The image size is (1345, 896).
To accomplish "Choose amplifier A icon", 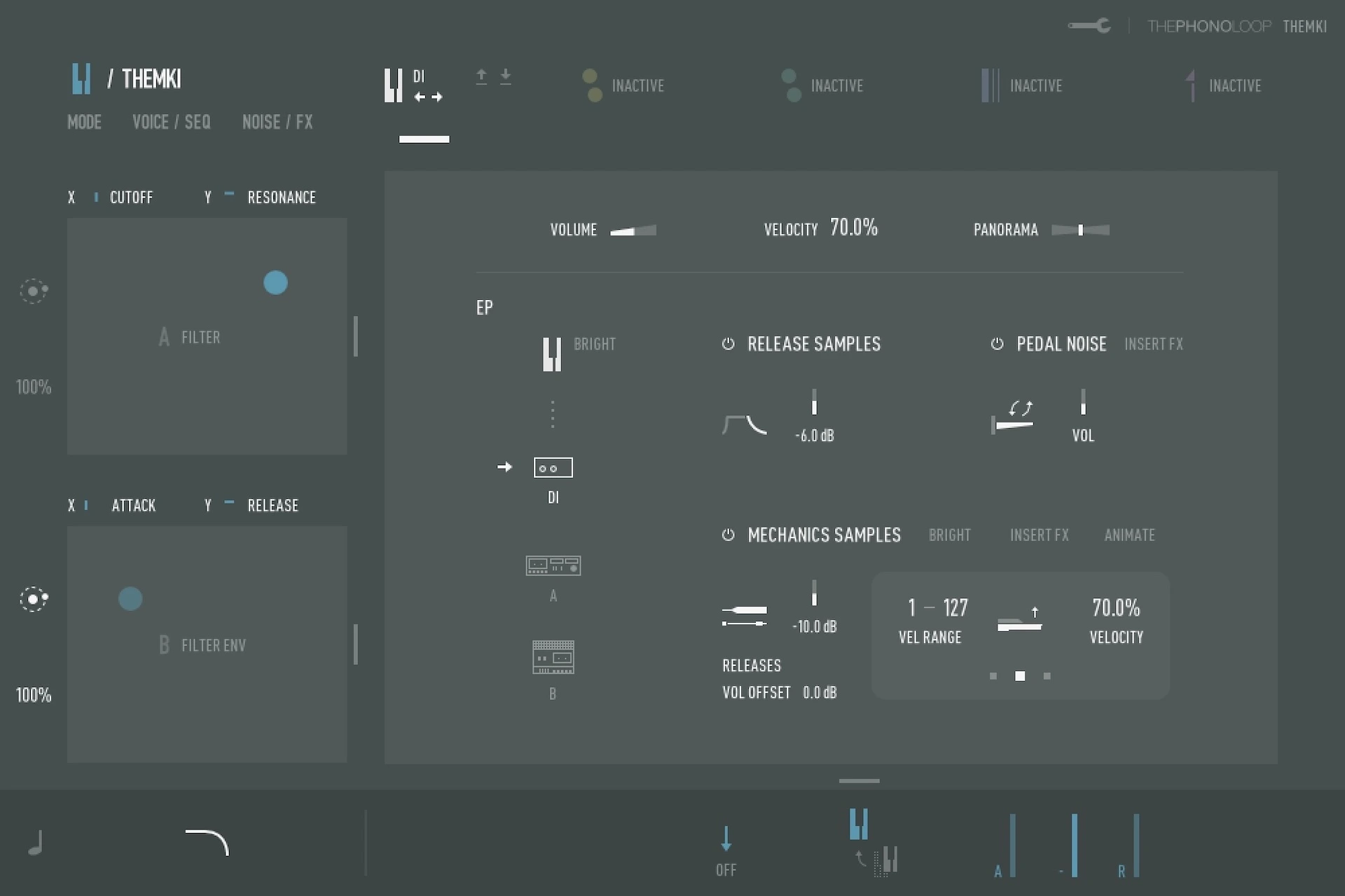I will coord(553,565).
